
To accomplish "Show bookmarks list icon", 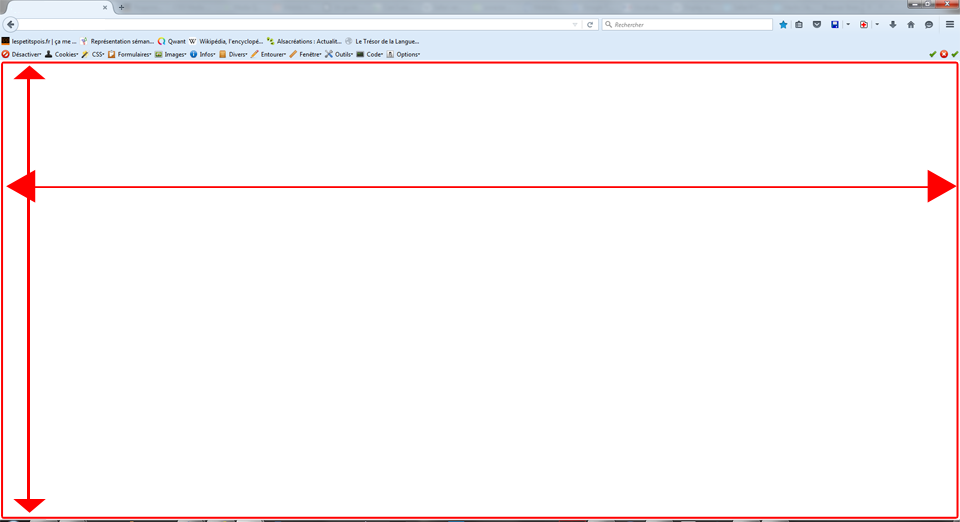I will 799,24.
